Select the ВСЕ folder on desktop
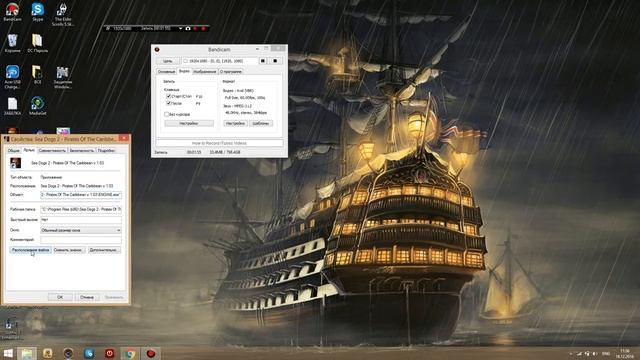640x360 pixels. pos(38,75)
